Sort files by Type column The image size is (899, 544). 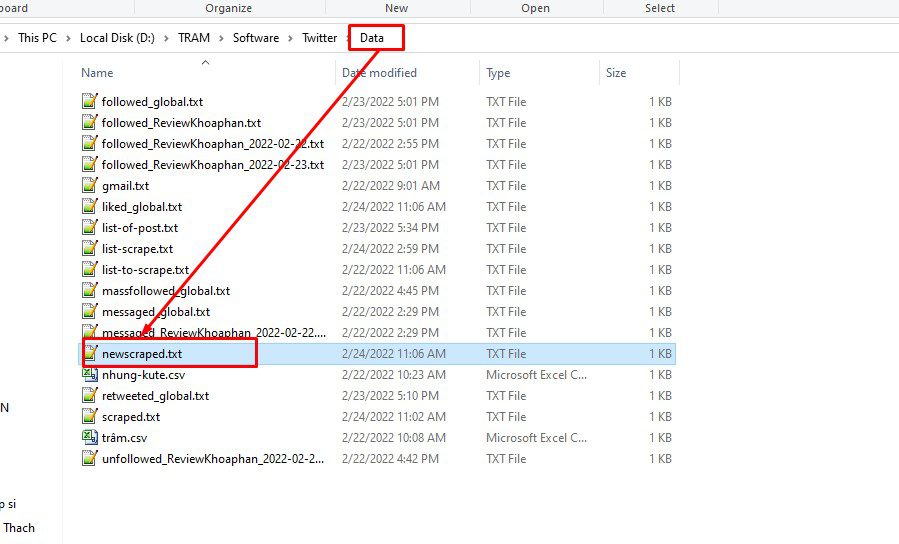point(498,73)
